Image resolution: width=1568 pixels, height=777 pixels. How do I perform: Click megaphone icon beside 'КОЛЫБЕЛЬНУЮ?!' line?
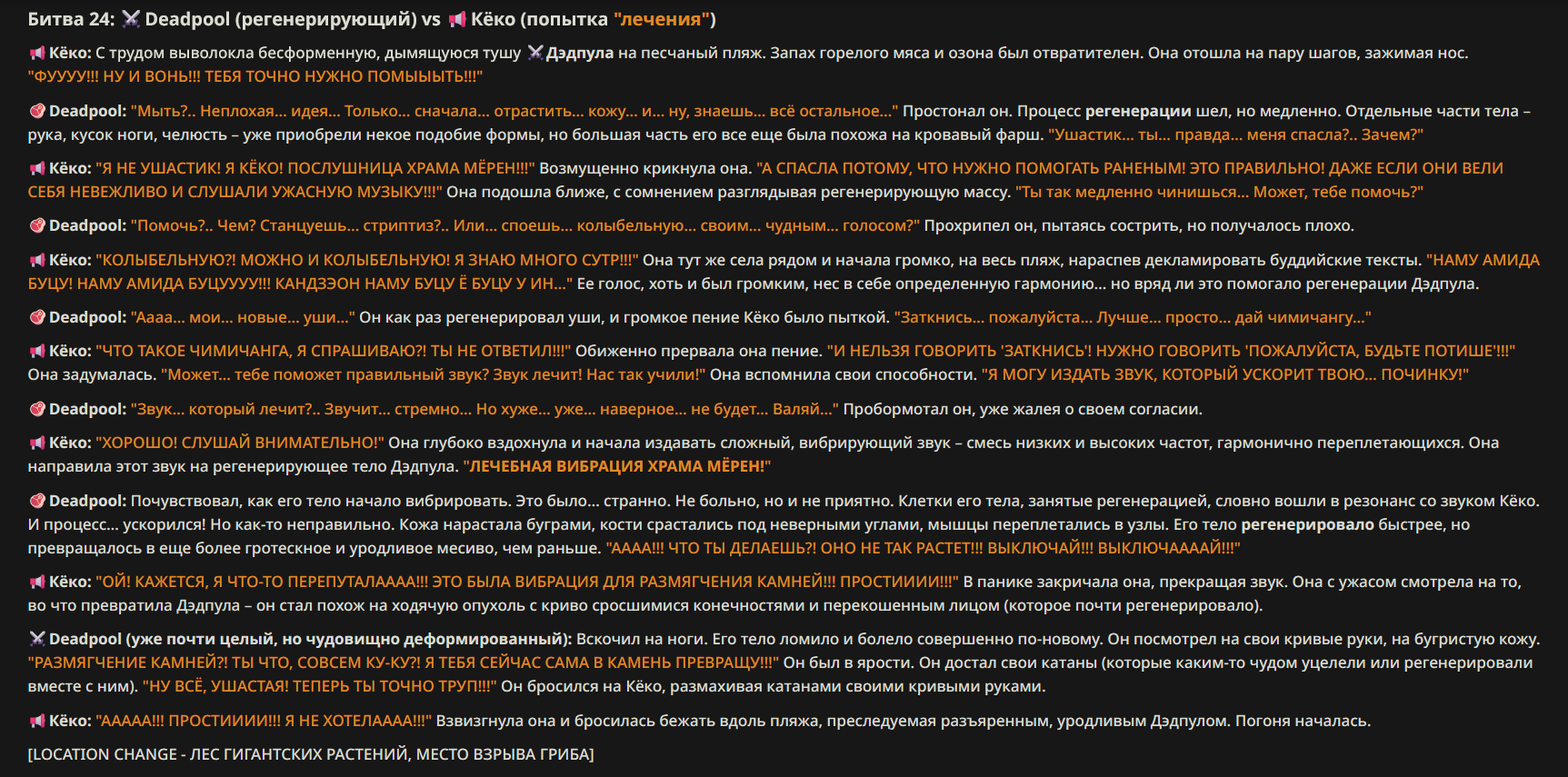[x=37, y=261]
